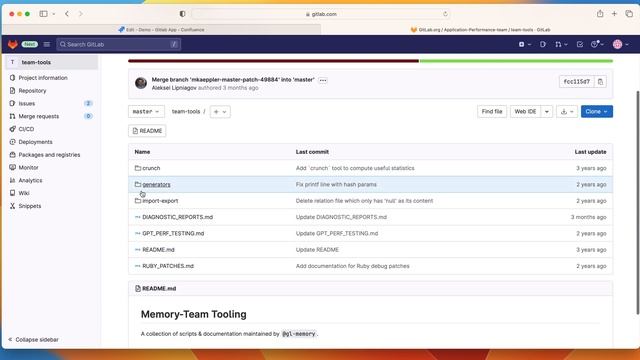This screenshot has width=640, height=360.
Task: Click commit 'Add documentation for Ruby debug patches'
Action: [x=353, y=266]
